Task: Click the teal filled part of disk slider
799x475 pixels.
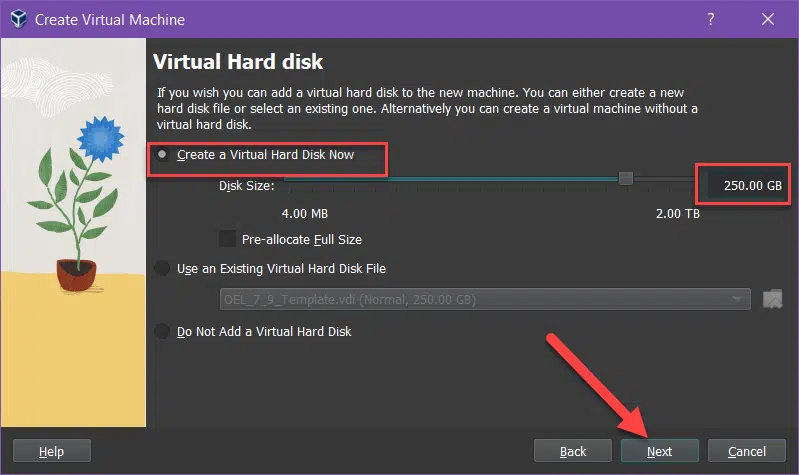Action: (x=451, y=179)
